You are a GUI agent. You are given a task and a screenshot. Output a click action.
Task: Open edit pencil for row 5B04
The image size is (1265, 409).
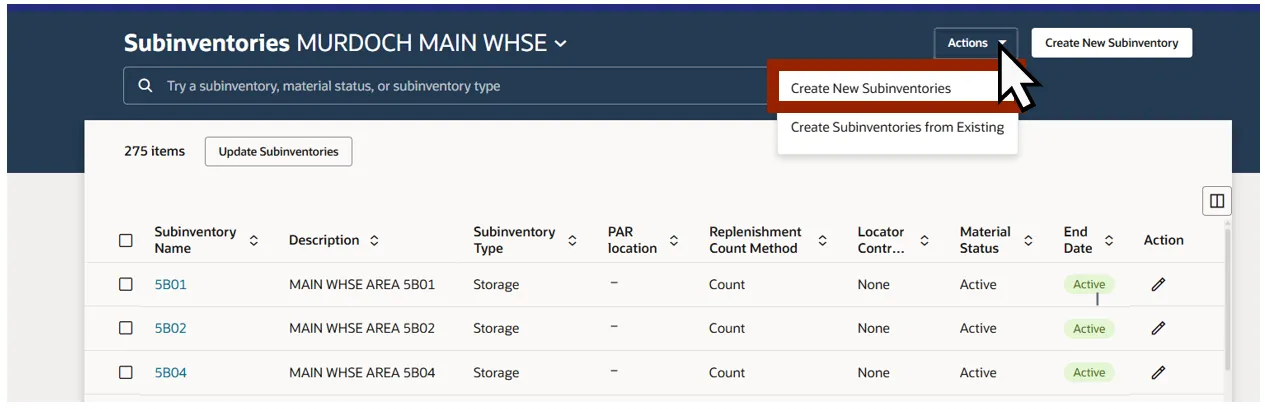[x=1158, y=372]
